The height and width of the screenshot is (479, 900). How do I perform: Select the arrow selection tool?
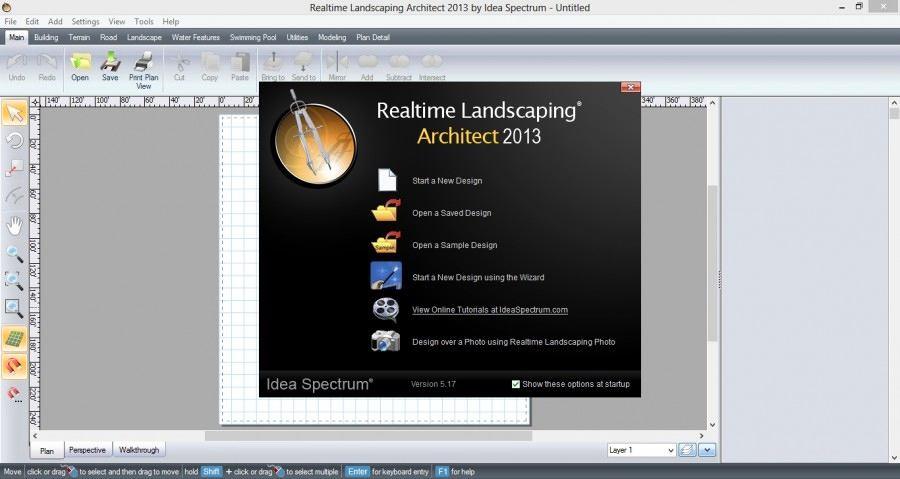coord(15,112)
